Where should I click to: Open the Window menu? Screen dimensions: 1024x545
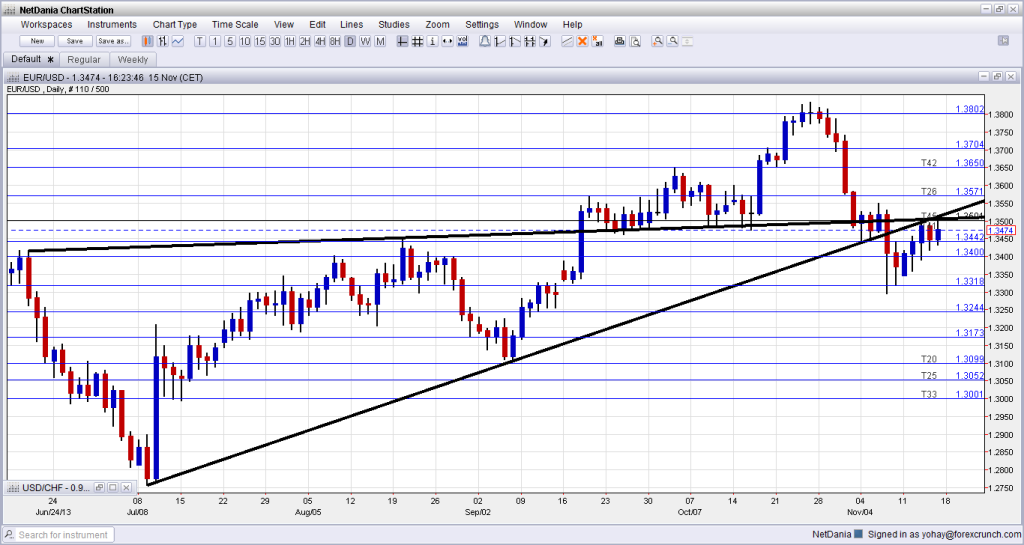(x=530, y=24)
